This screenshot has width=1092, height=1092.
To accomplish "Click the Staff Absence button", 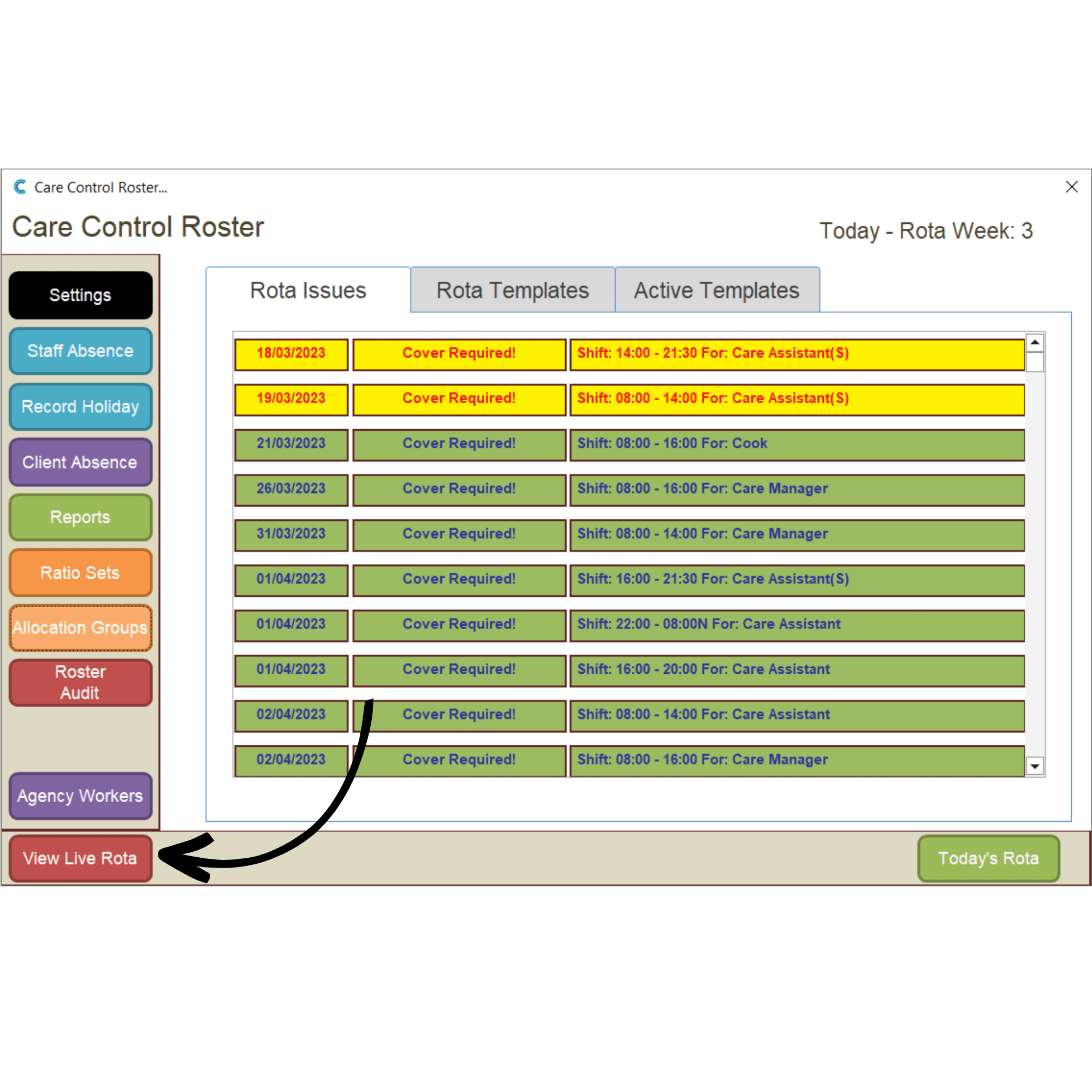I will coord(80,351).
